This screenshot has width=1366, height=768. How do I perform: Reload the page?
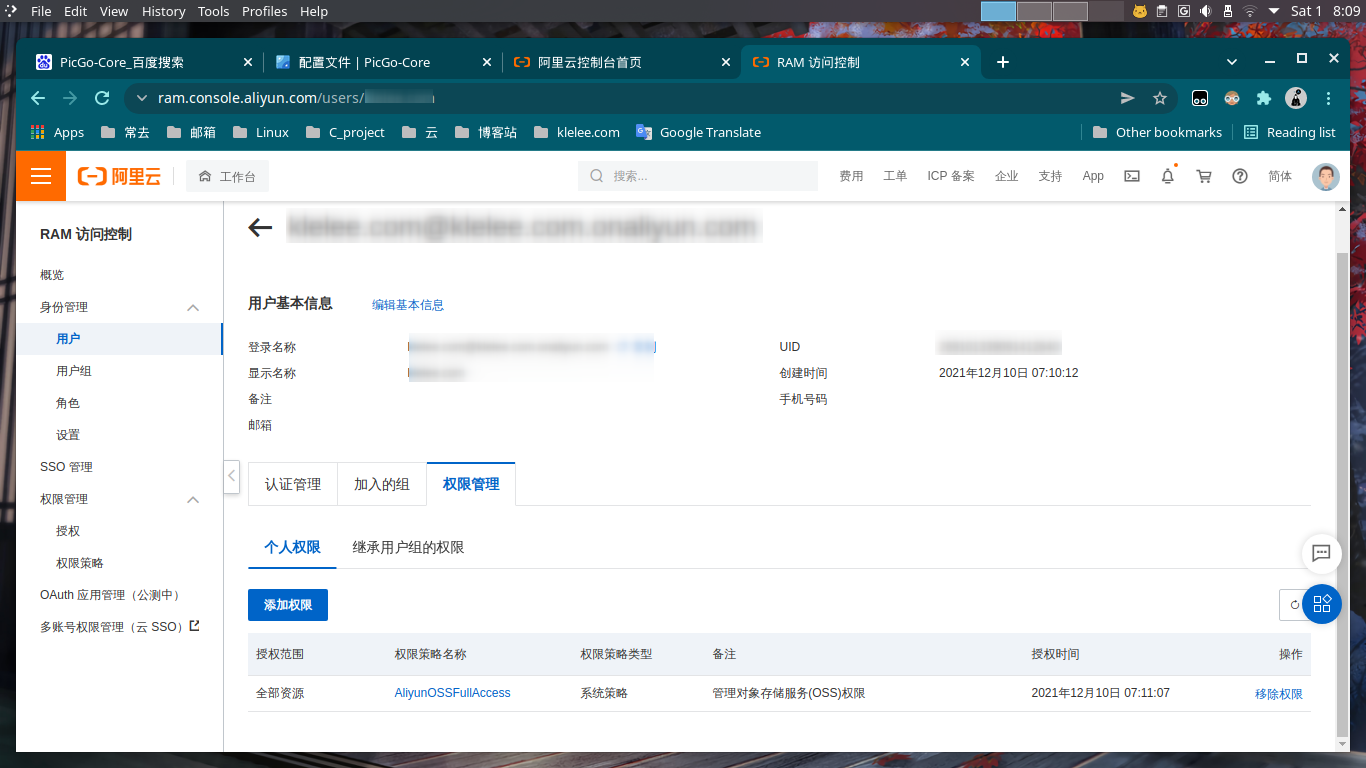pos(101,98)
